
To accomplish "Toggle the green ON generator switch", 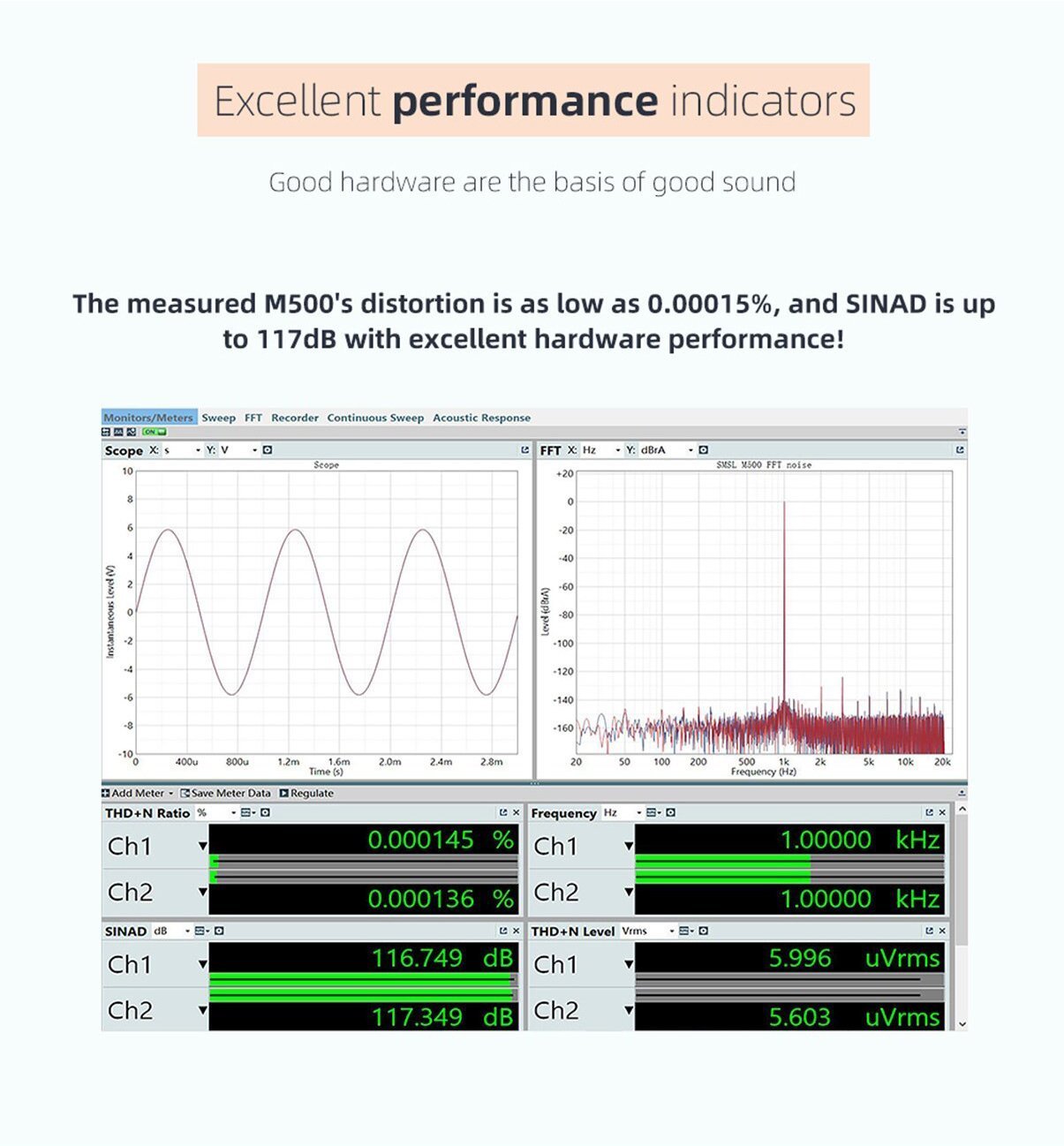I will click(155, 432).
